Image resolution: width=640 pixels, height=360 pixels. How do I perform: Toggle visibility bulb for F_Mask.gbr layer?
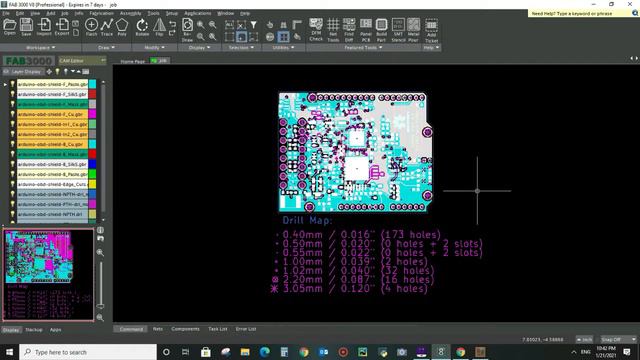click(13, 104)
